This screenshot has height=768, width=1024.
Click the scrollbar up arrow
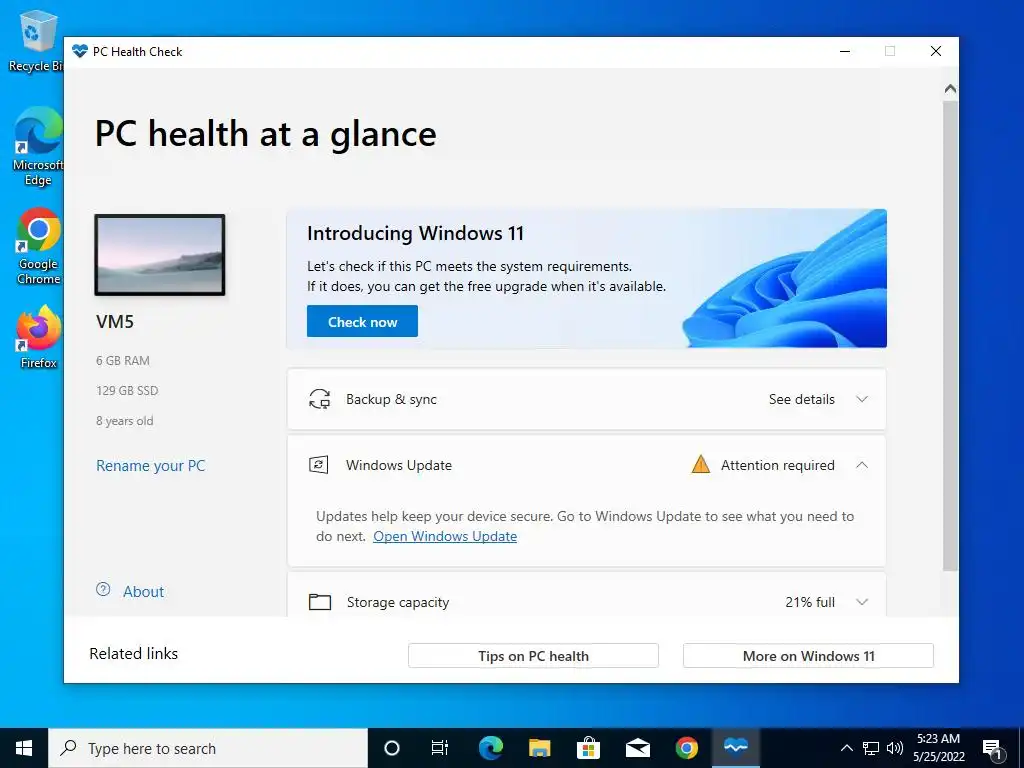click(x=950, y=88)
